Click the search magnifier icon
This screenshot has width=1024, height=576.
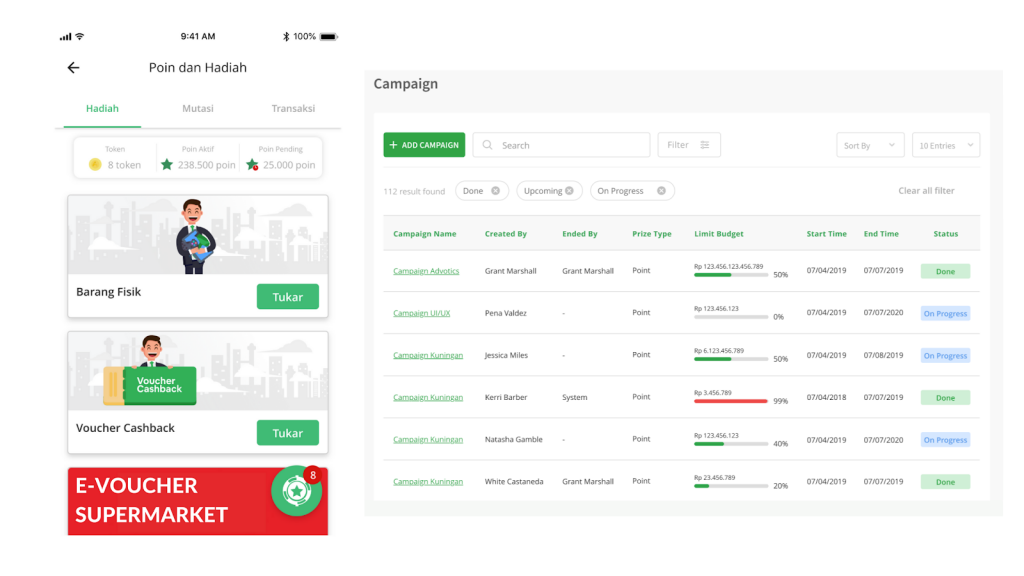(487, 145)
